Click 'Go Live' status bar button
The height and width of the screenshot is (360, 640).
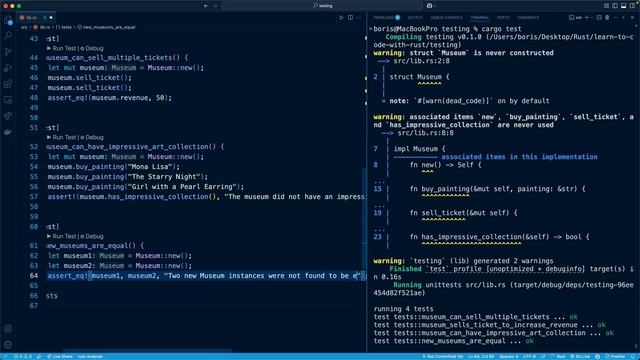point(580,356)
